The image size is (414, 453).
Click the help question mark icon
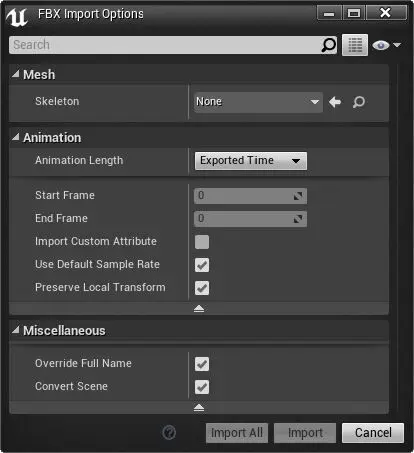pyautogui.click(x=169, y=433)
